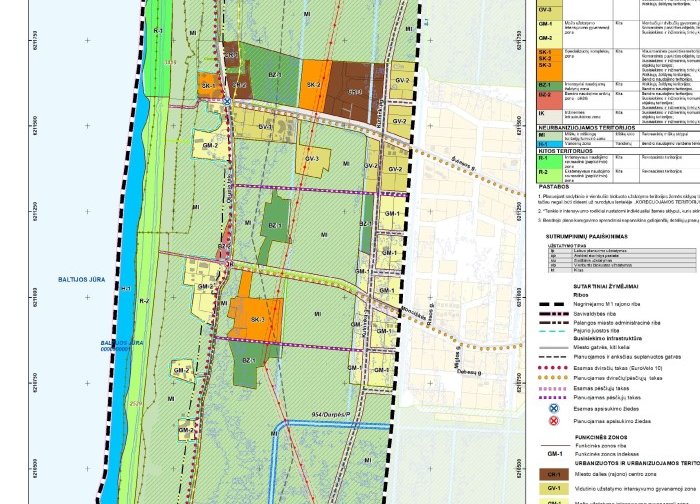Click the brown CH-1 zone on the map
Screen dimensions: 700x504
[x=231, y=55]
